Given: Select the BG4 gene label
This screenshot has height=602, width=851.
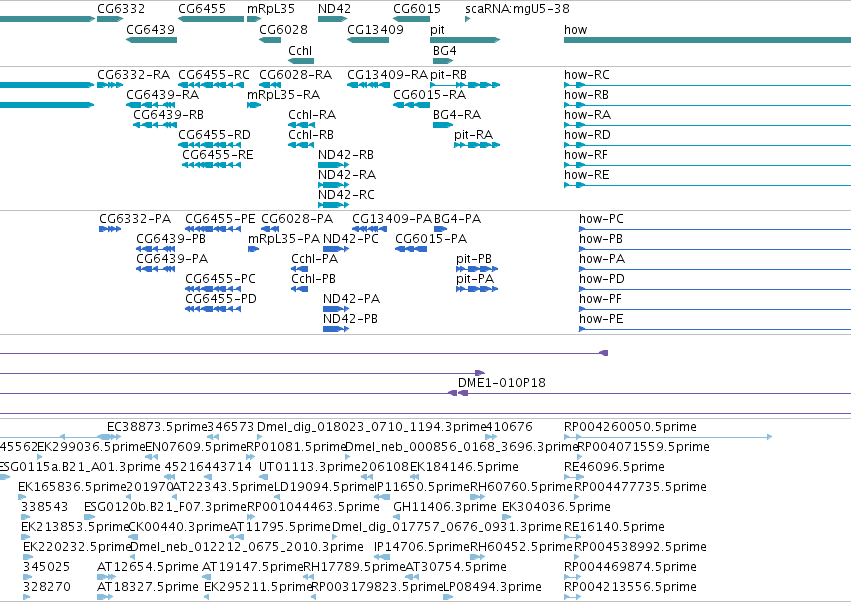Looking at the screenshot, I should [x=444, y=50].
